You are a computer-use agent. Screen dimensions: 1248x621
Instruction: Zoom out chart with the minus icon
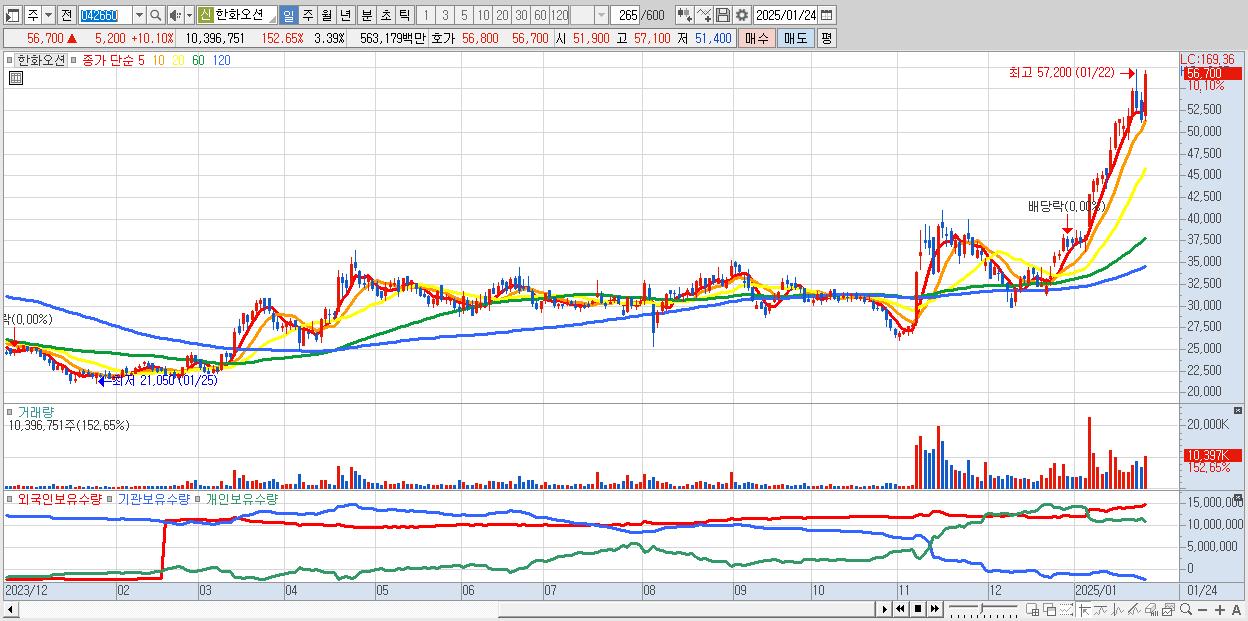pyautogui.click(x=1203, y=610)
